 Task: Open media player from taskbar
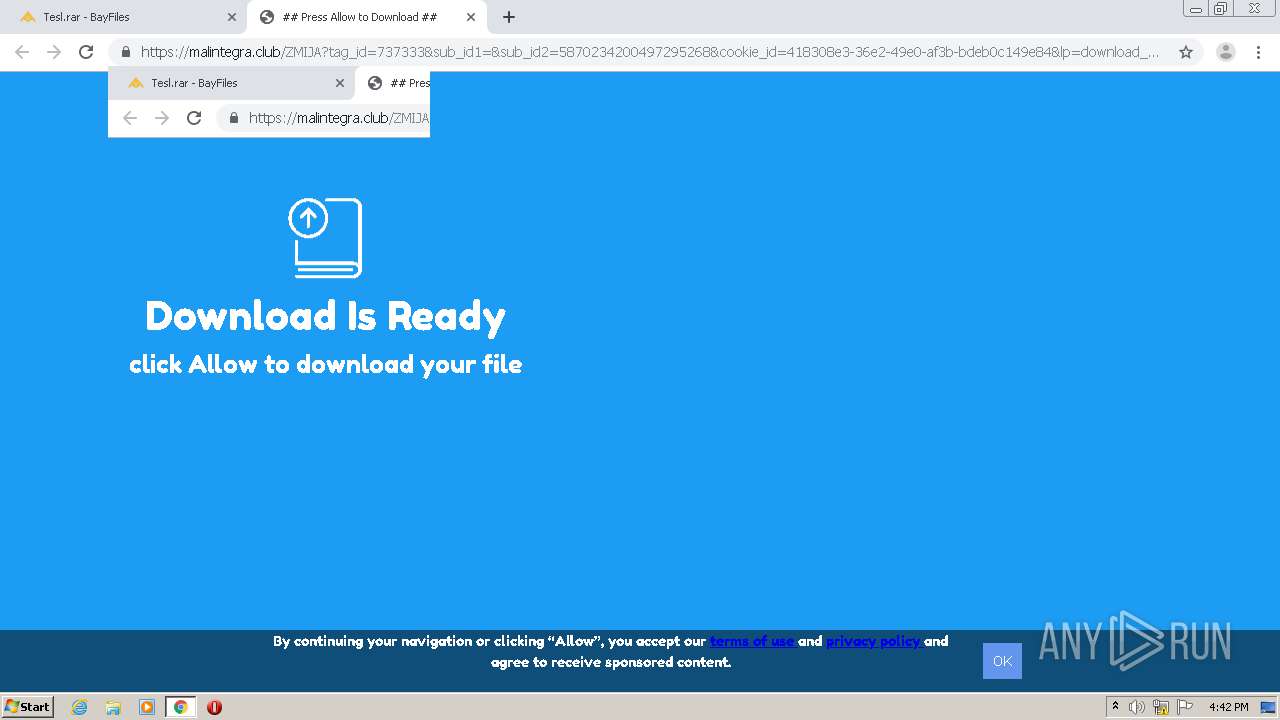147,707
